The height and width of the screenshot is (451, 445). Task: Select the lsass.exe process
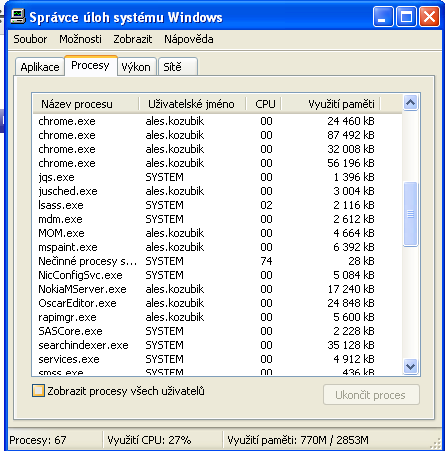point(217,205)
